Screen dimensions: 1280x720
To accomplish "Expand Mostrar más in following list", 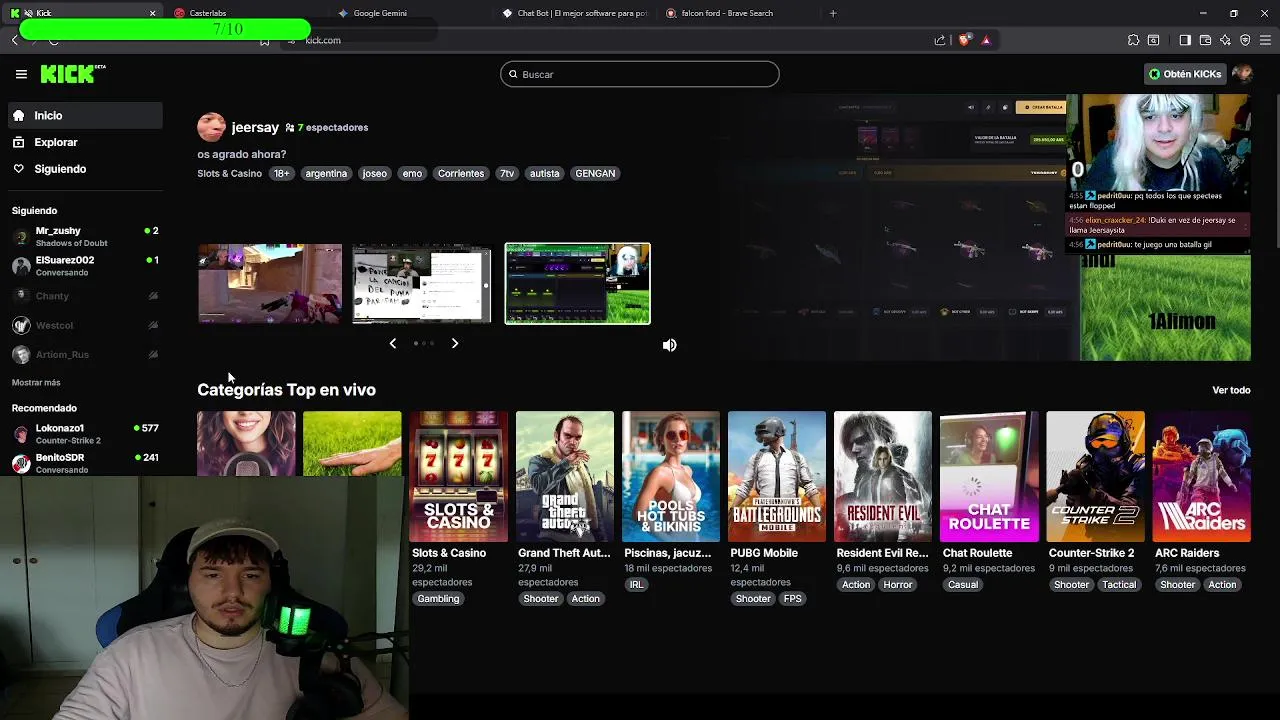I will [36, 382].
